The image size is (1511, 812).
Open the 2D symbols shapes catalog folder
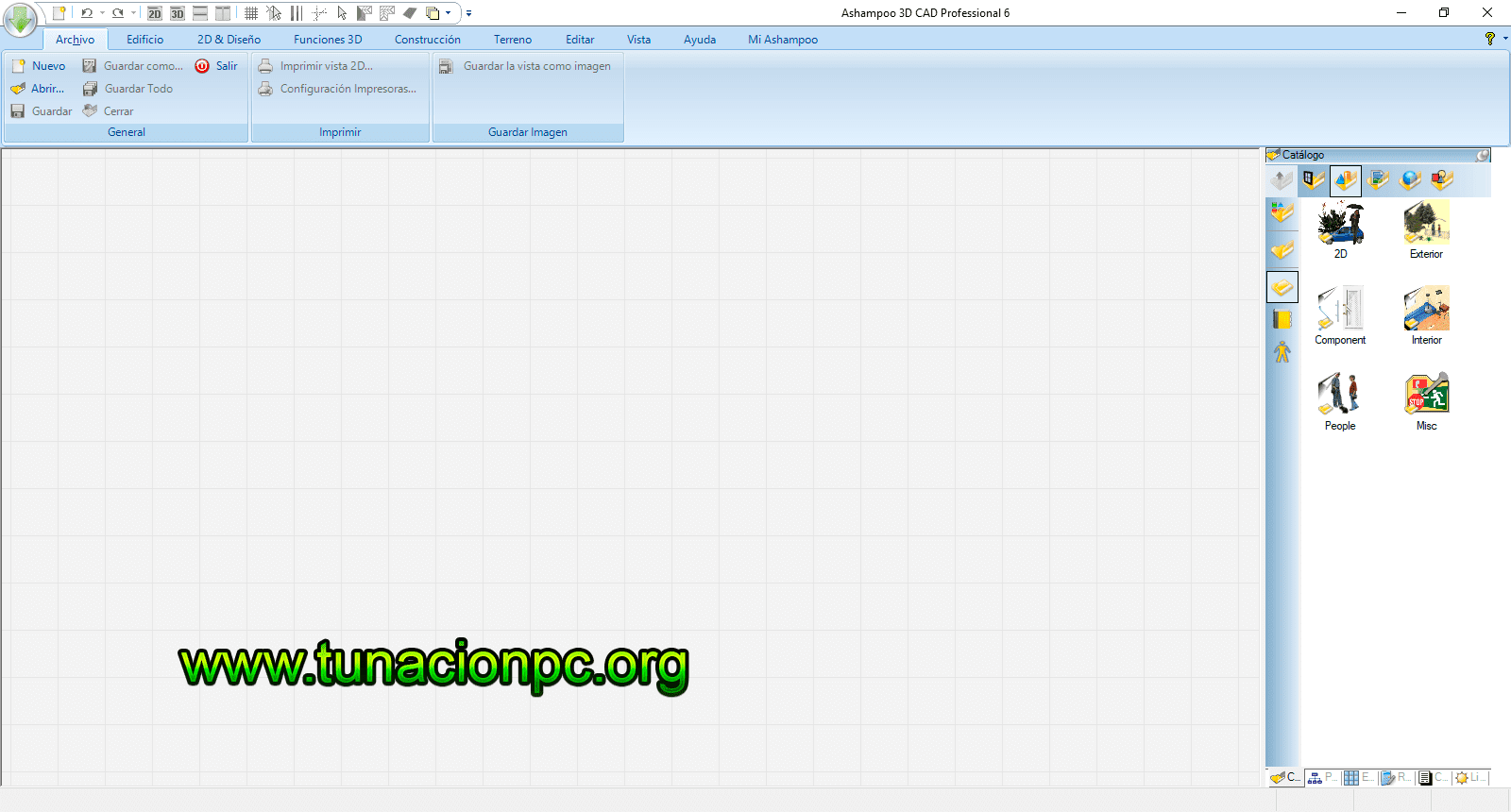coord(1442,179)
